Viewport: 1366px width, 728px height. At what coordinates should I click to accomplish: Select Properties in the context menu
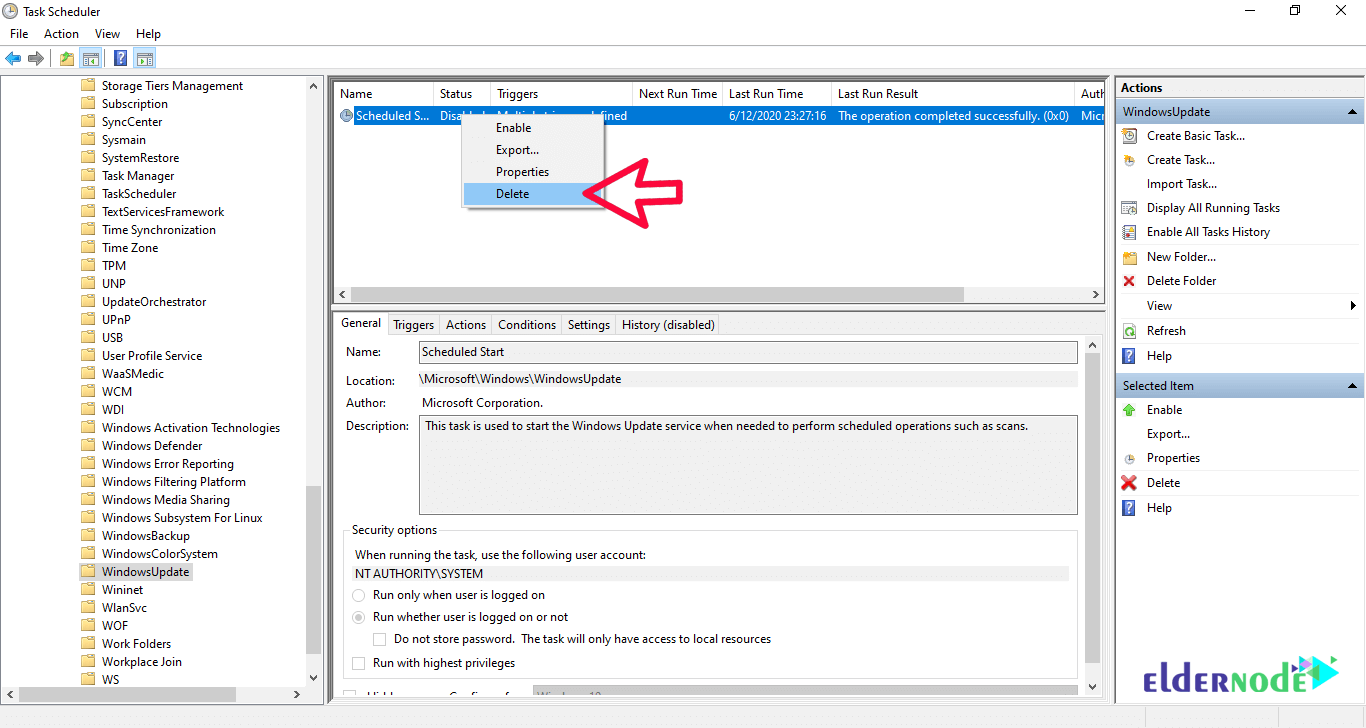tap(521, 171)
